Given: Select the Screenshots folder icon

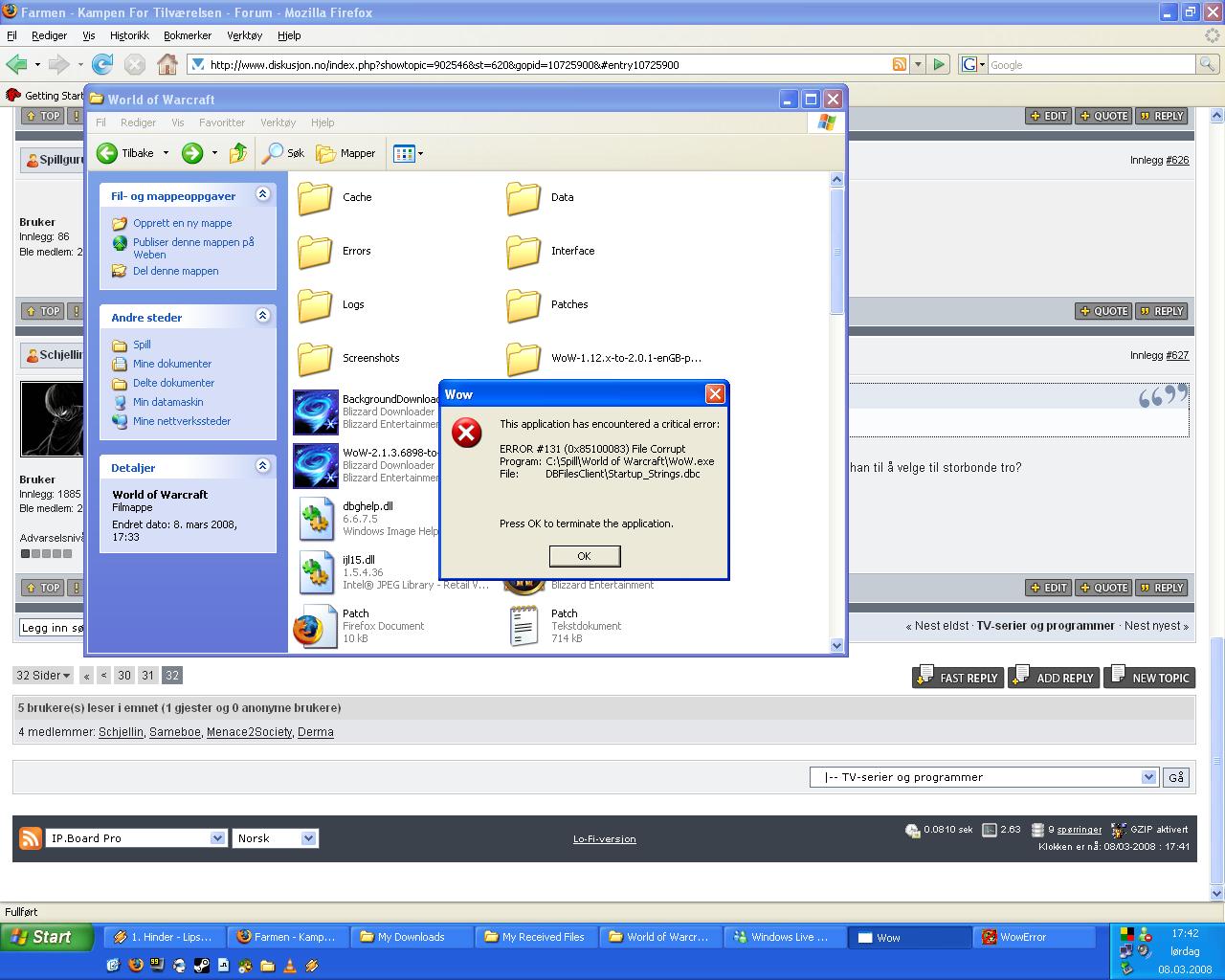Looking at the screenshot, I should 315,359.
